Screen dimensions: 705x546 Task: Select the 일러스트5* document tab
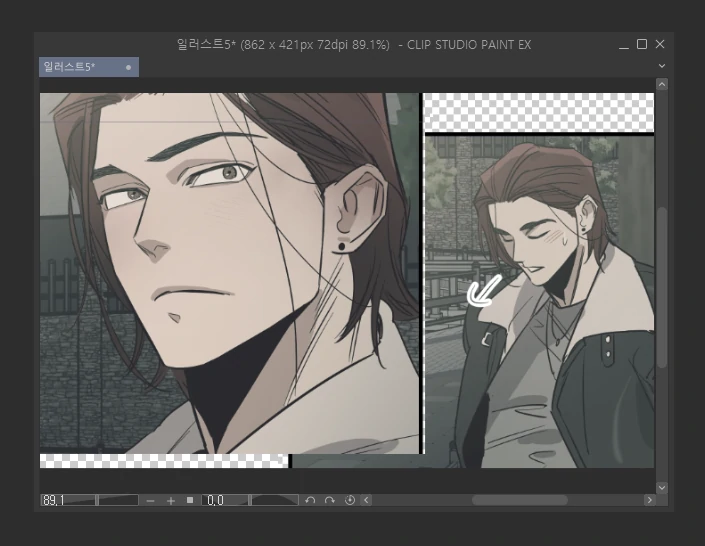89,67
